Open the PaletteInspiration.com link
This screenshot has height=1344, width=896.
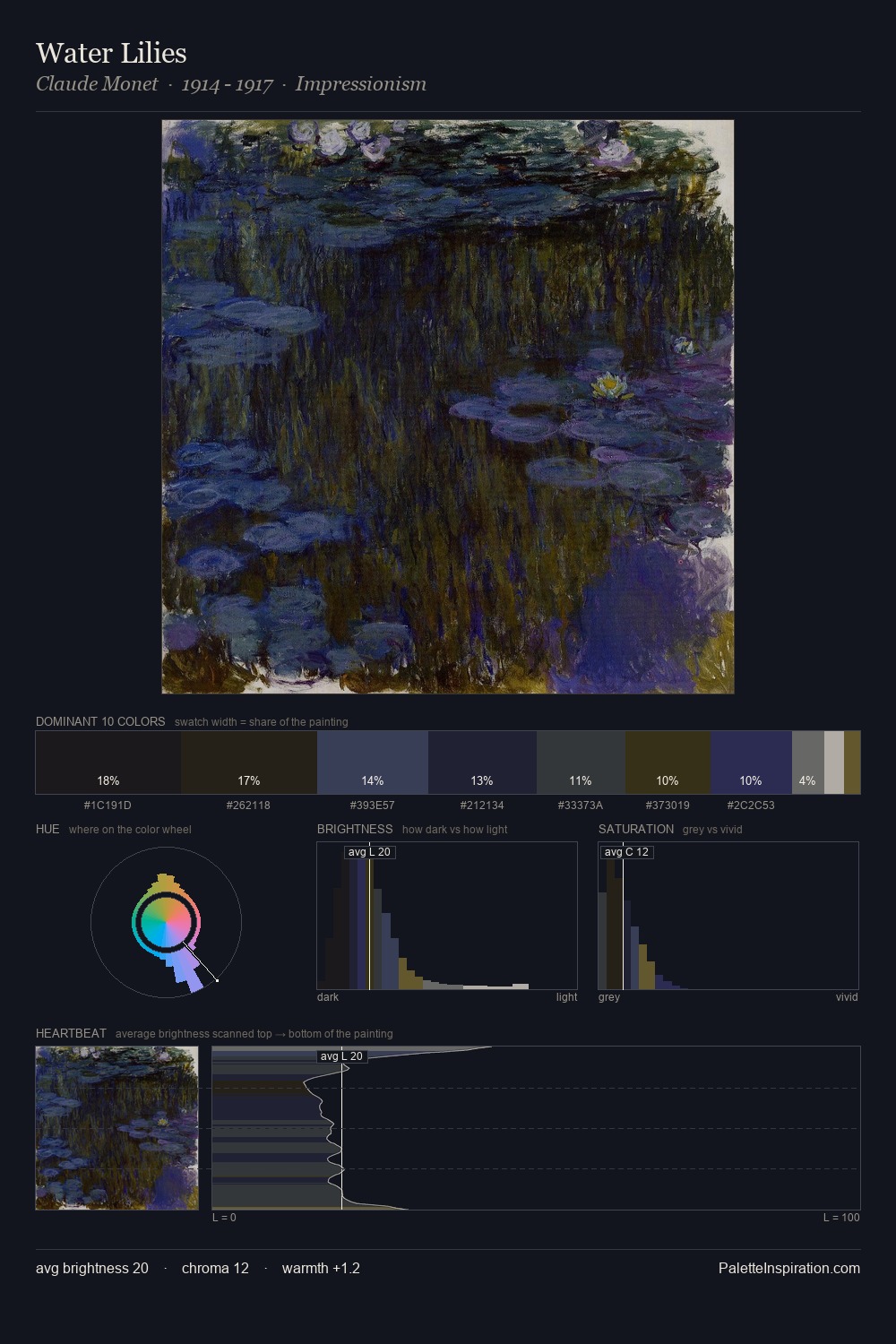tap(789, 1269)
